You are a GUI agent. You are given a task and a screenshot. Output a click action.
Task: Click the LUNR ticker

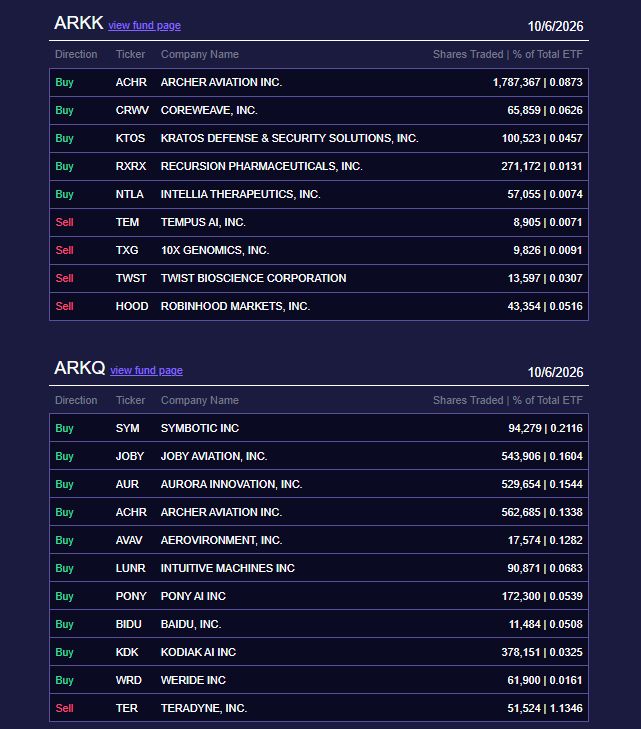[x=131, y=568]
